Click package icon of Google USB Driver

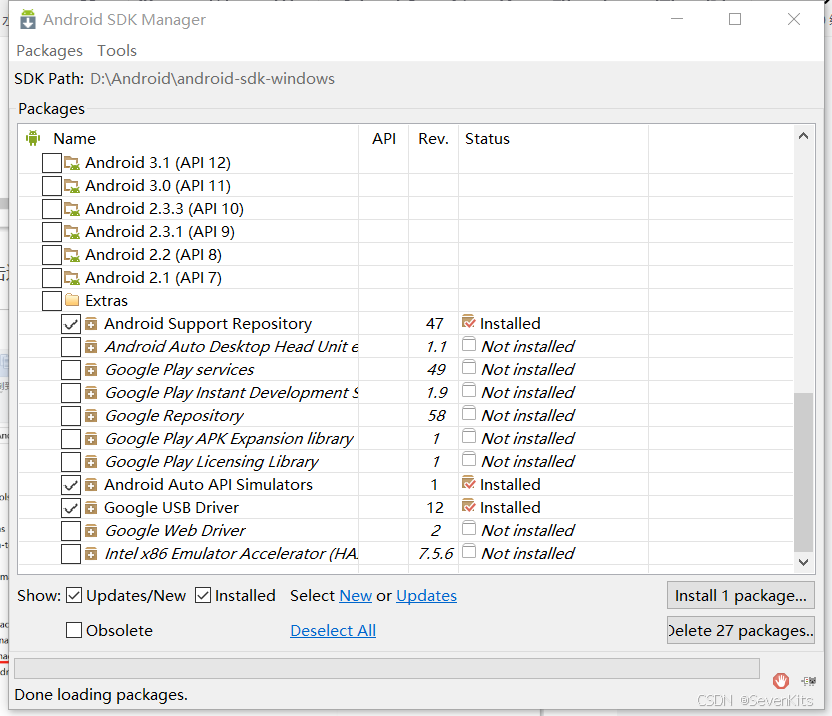[x=91, y=508]
